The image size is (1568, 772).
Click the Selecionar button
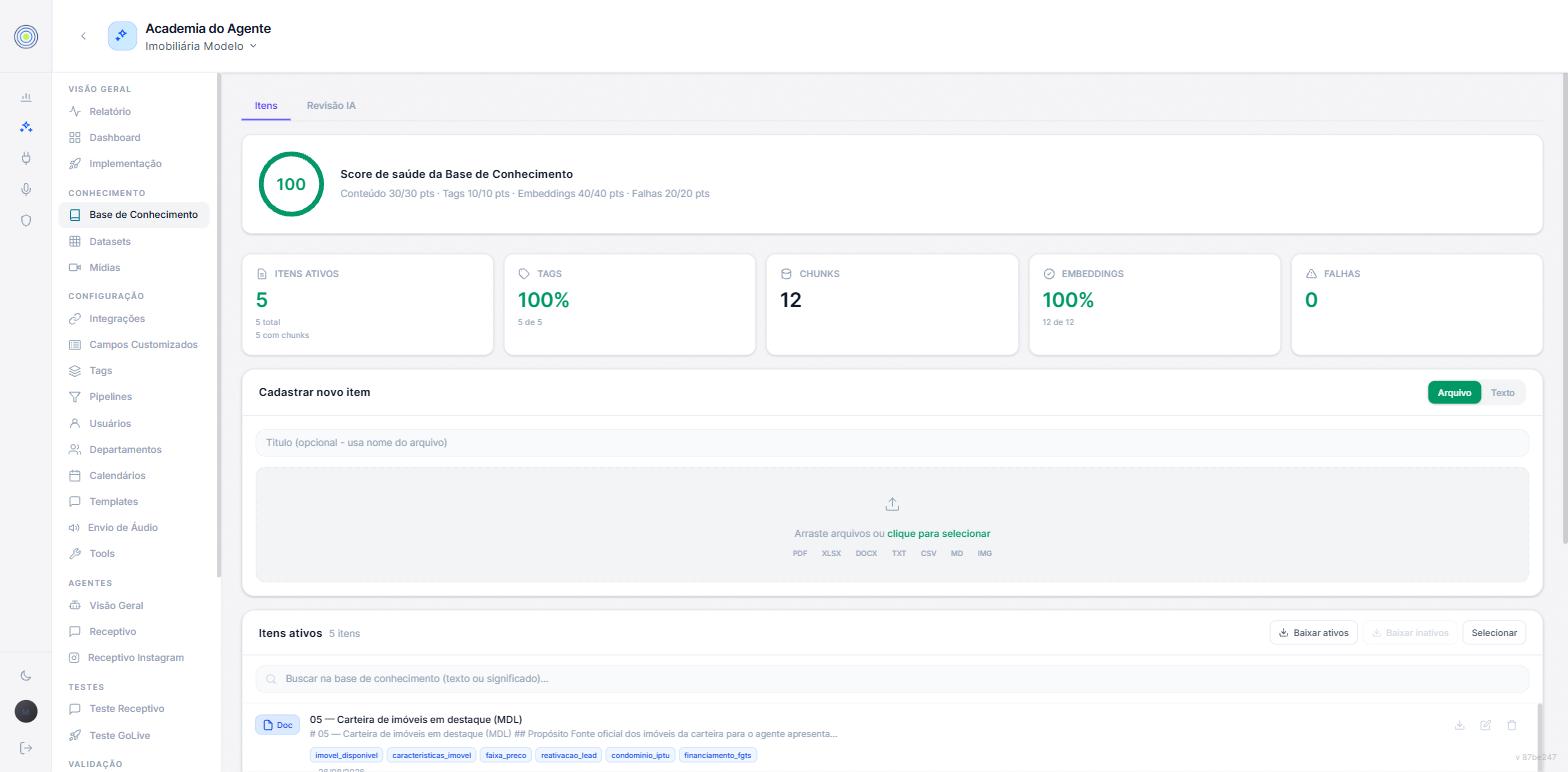click(1494, 633)
